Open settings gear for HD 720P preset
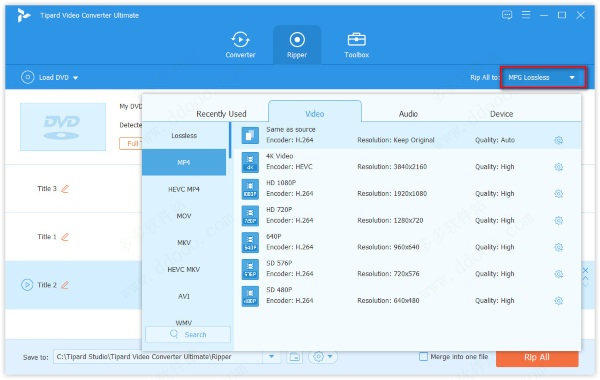Image resolution: width=600 pixels, height=380 pixels. (559, 220)
